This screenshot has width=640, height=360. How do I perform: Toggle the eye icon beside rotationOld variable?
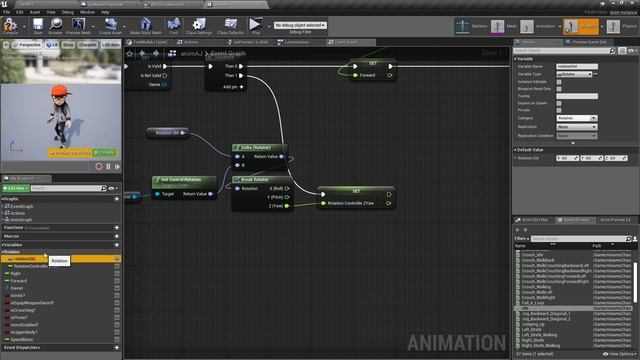(117, 259)
